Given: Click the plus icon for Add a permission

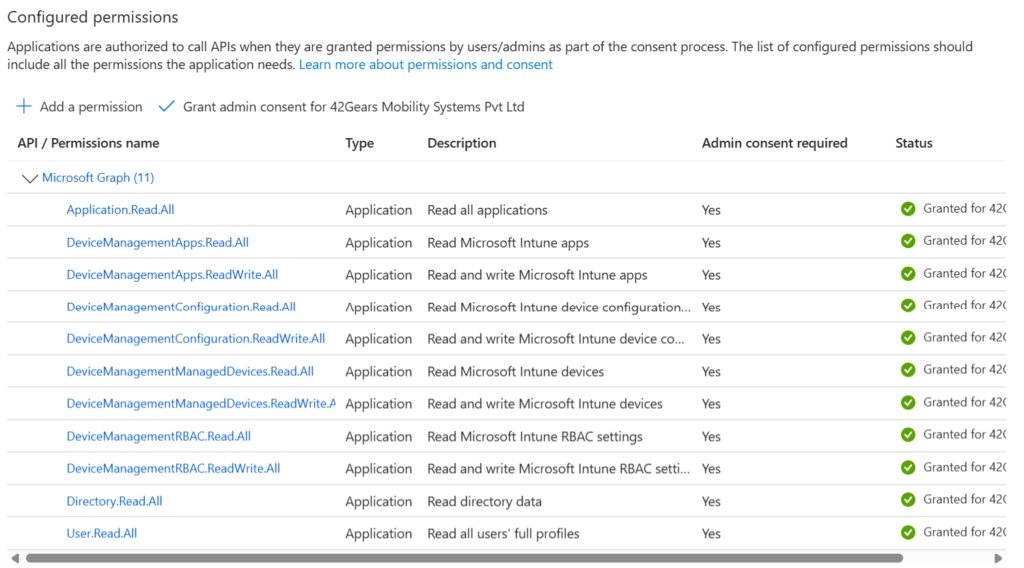Looking at the screenshot, I should 24,107.
